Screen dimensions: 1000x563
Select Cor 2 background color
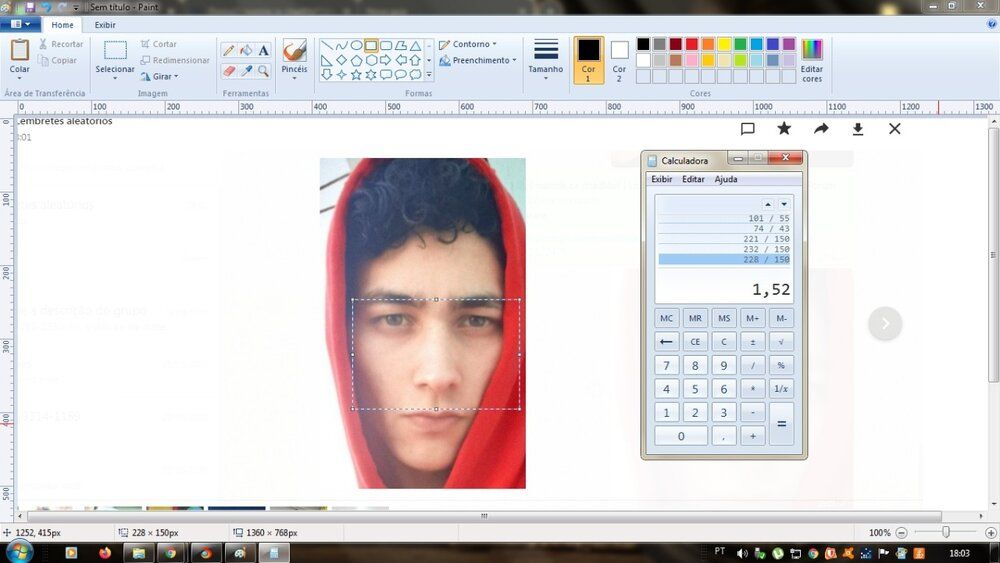click(x=619, y=60)
